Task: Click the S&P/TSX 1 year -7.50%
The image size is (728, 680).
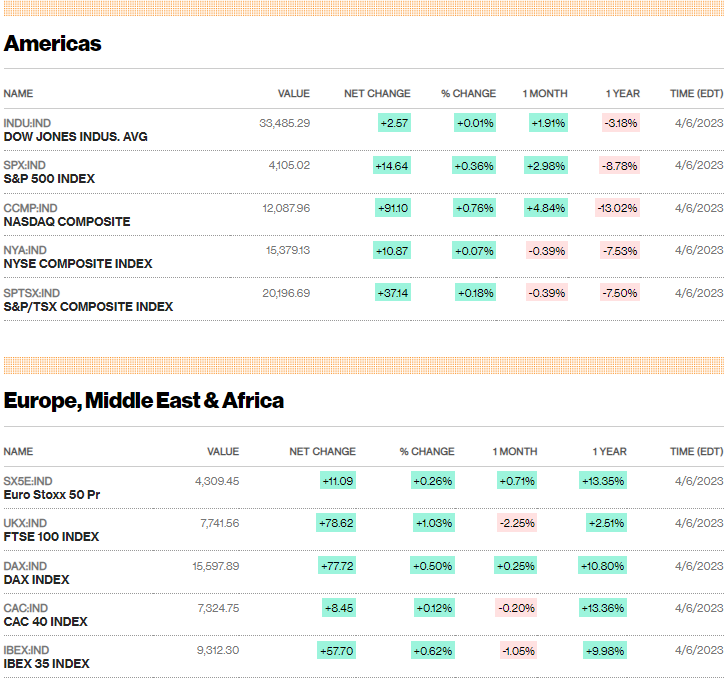Action: coord(620,293)
